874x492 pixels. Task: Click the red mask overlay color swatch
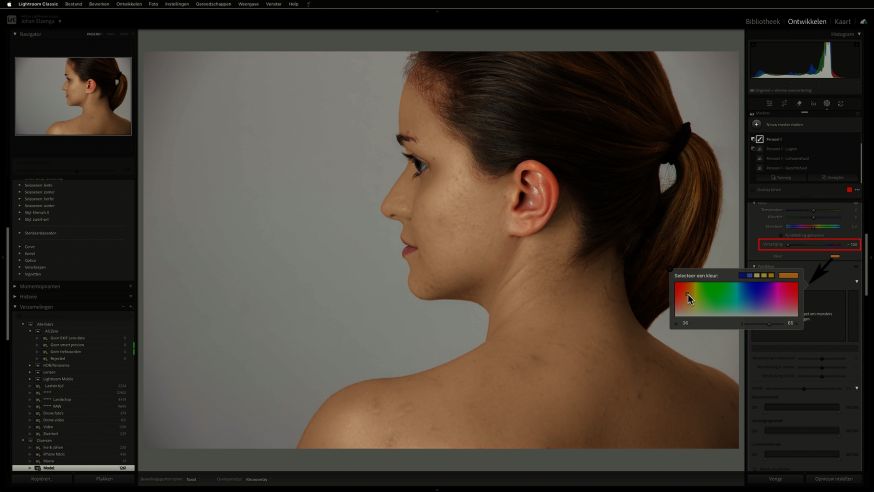[x=850, y=189]
